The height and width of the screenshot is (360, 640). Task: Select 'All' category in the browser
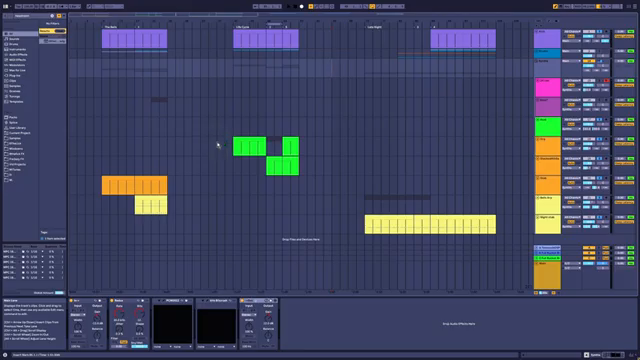click(20, 33)
